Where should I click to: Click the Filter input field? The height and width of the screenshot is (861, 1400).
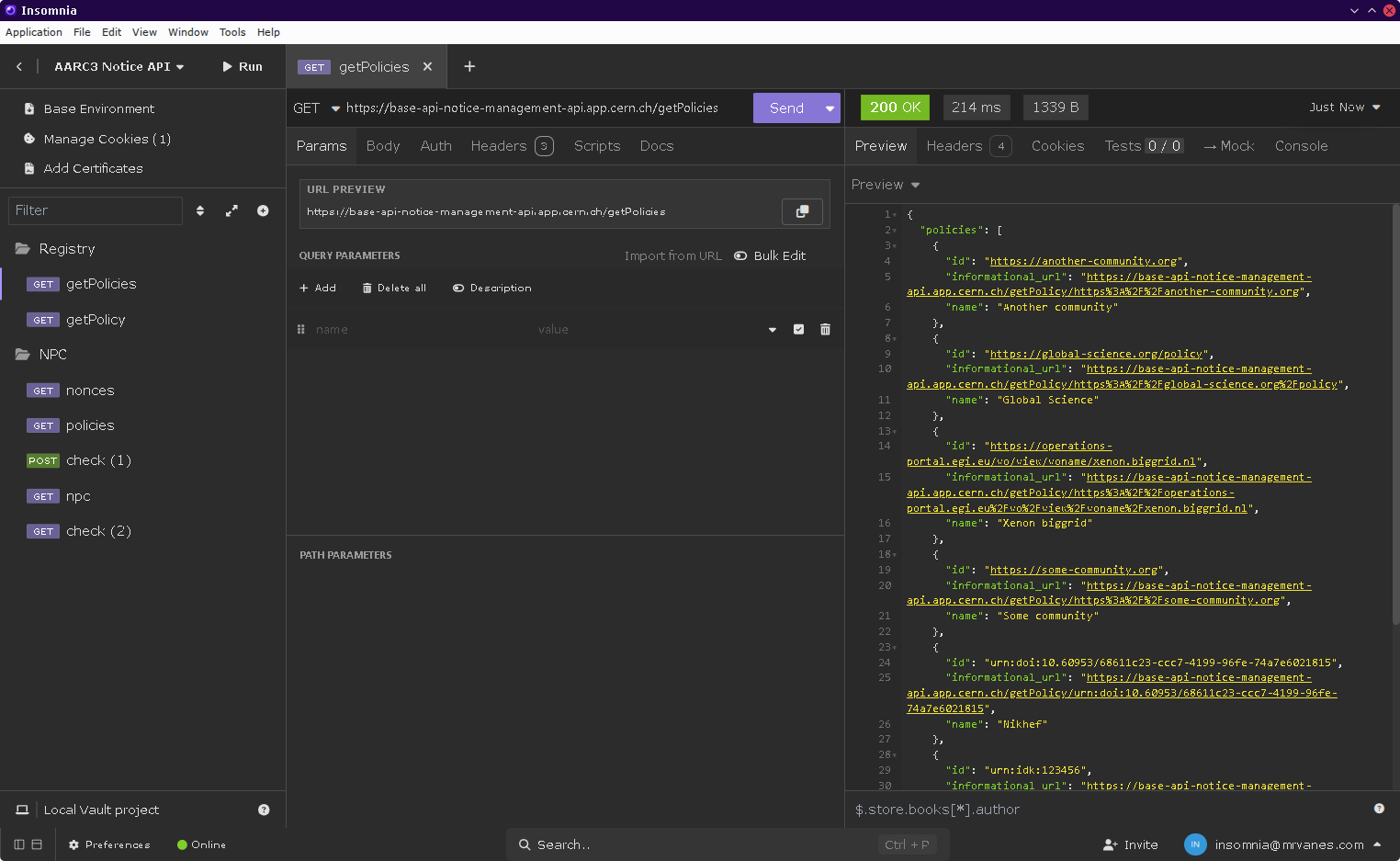tap(96, 210)
